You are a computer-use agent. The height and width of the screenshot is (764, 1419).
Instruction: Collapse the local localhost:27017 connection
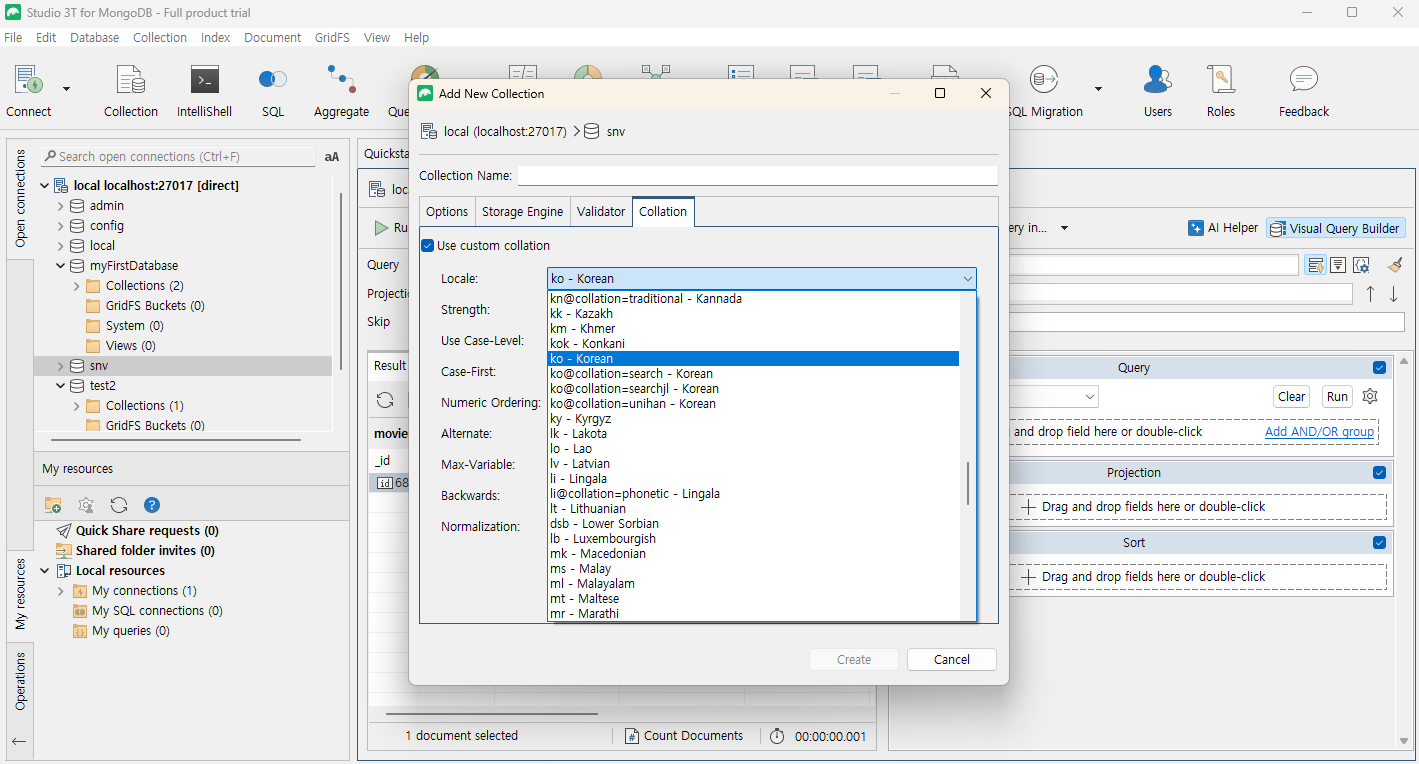coord(45,186)
